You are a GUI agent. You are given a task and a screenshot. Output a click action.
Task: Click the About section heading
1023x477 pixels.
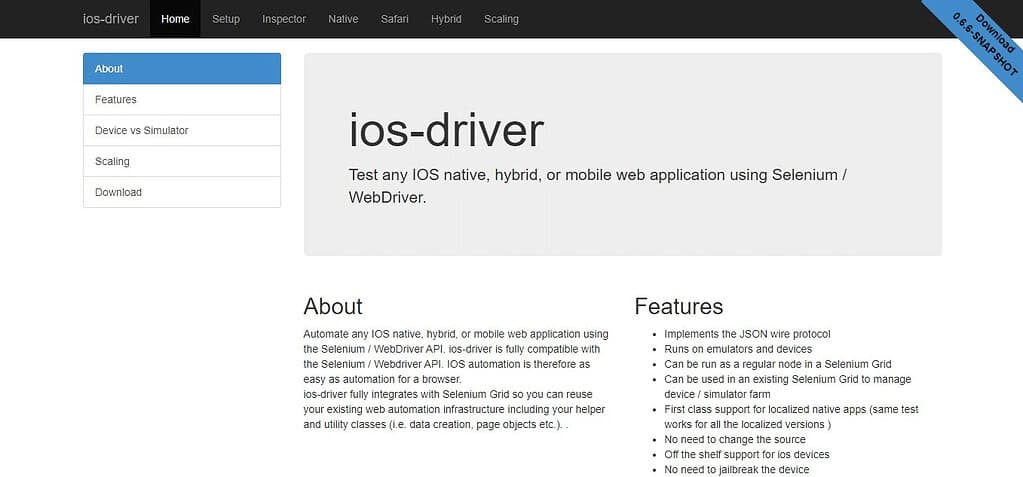point(333,306)
